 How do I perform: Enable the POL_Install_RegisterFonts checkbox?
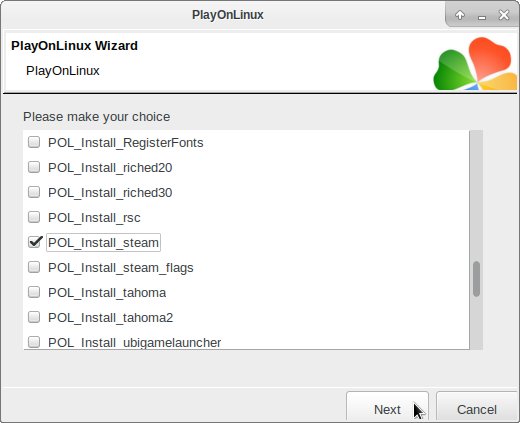[x=34, y=142]
